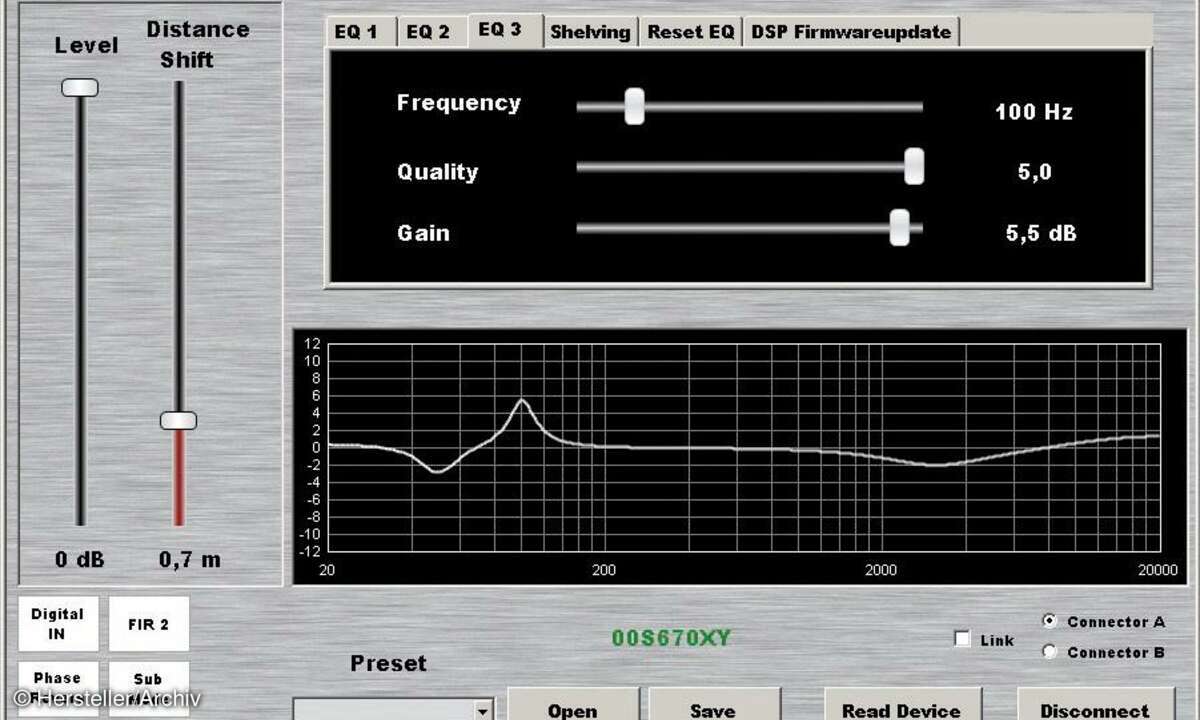
Task: Click the 2000 label on frequency axis
Action: [881, 570]
